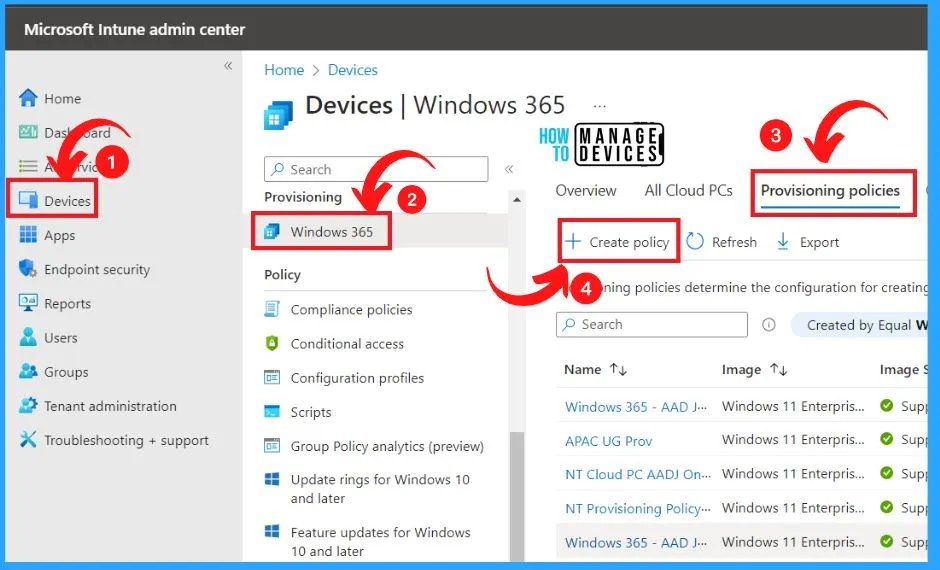Collapse the Devices submenu pane

[x=509, y=169]
